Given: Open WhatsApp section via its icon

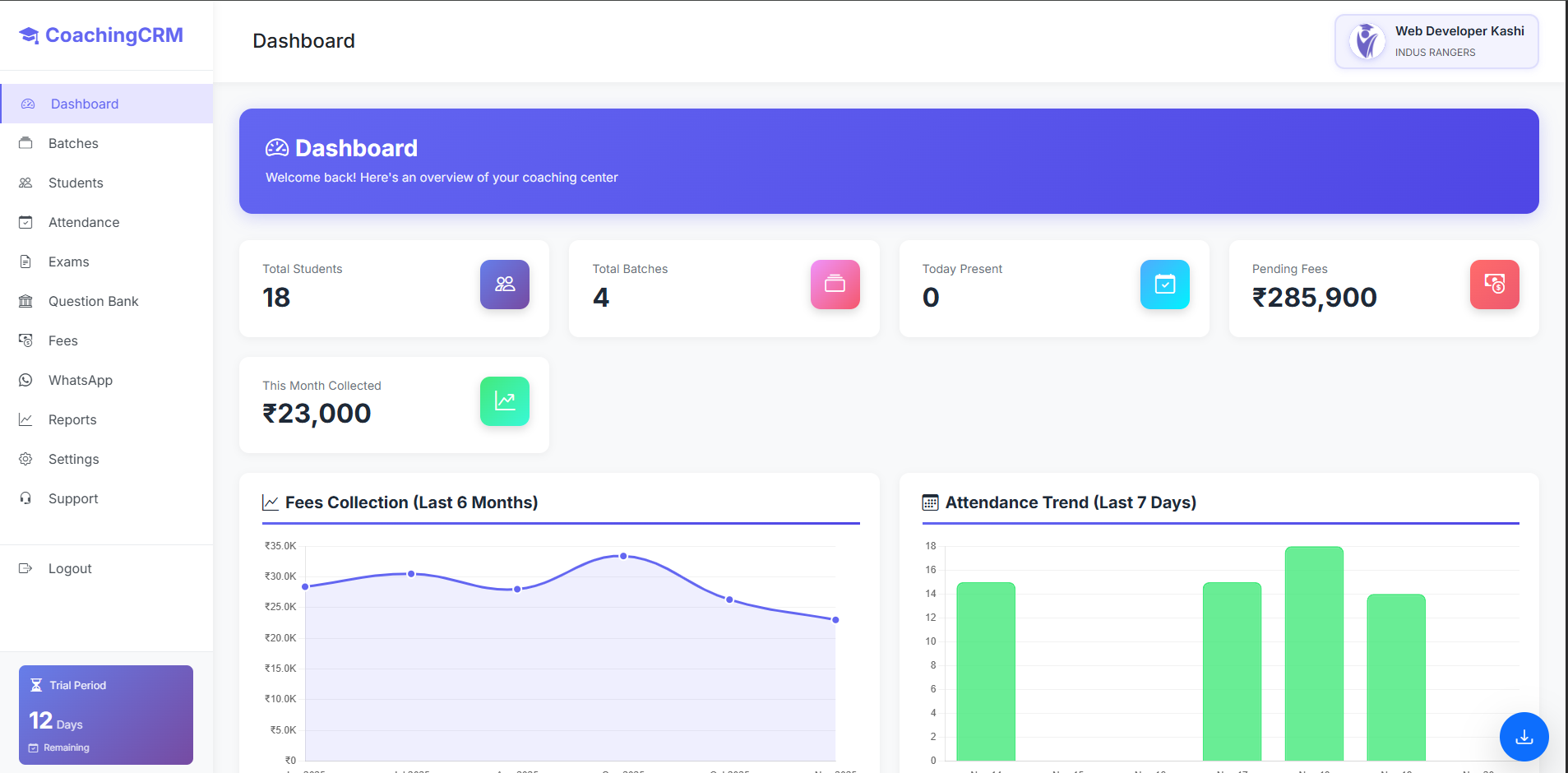Looking at the screenshot, I should pyautogui.click(x=27, y=380).
